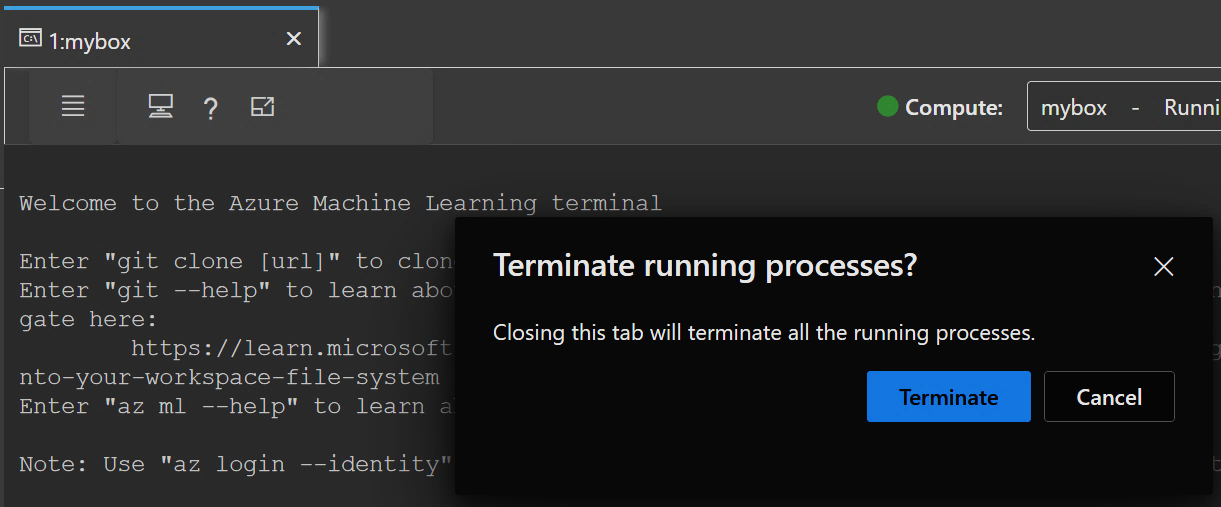This screenshot has height=507, width=1221.
Task: Open terminal help question mark icon
Action: pos(210,108)
